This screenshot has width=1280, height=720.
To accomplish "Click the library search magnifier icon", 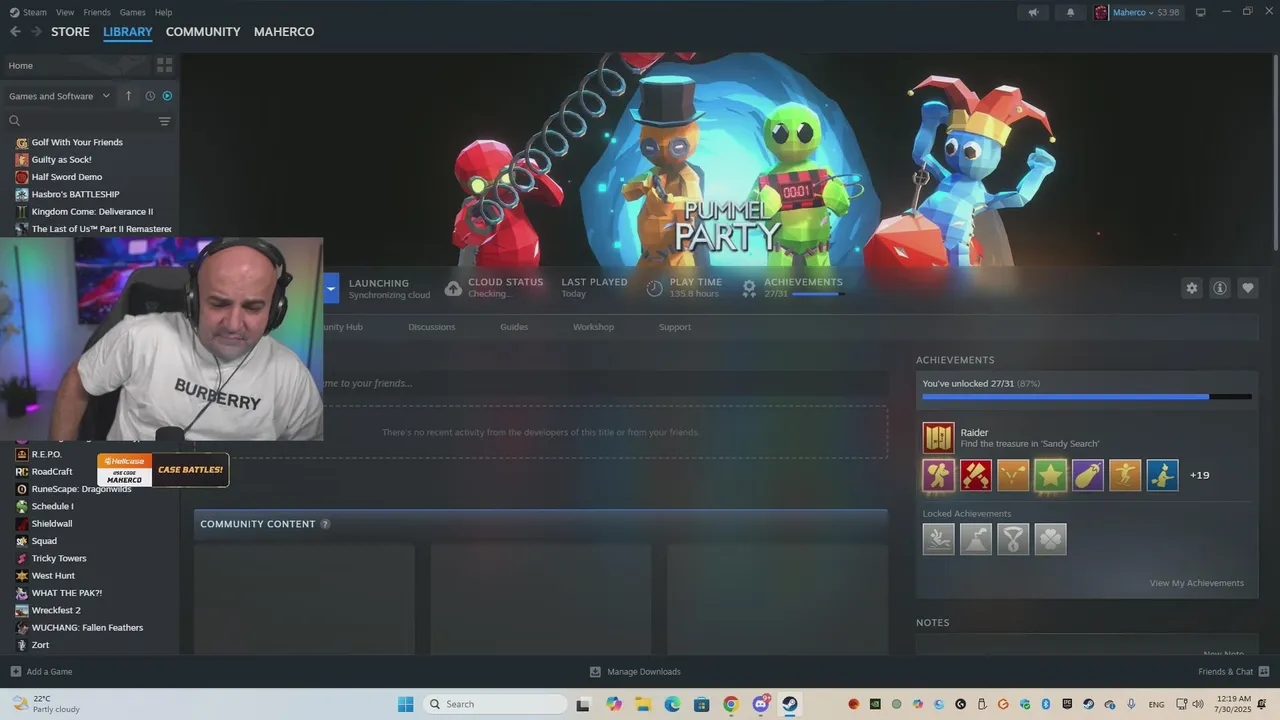I will click(14, 121).
